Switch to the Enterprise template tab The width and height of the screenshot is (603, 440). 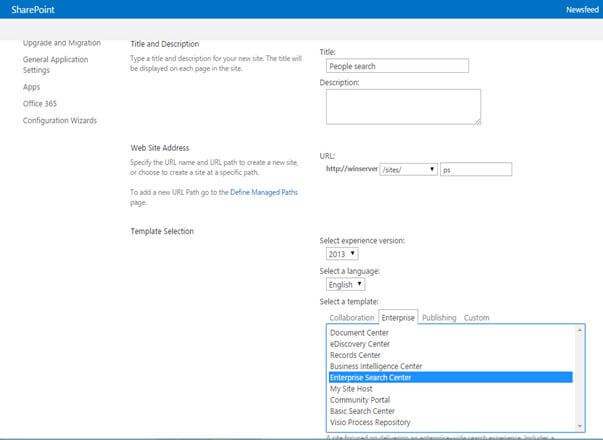click(398, 317)
